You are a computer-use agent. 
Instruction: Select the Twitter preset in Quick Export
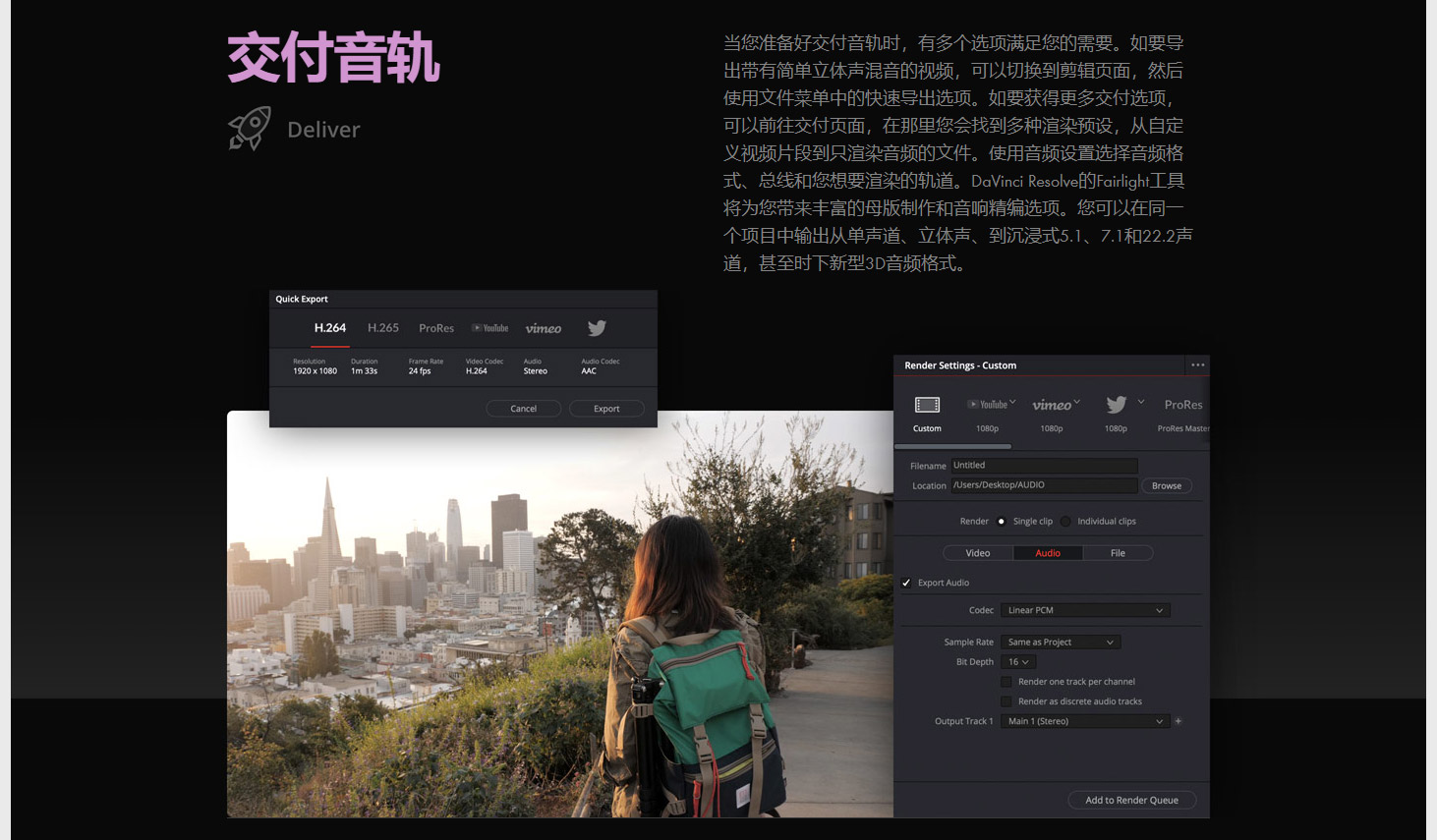tap(597, 328)
